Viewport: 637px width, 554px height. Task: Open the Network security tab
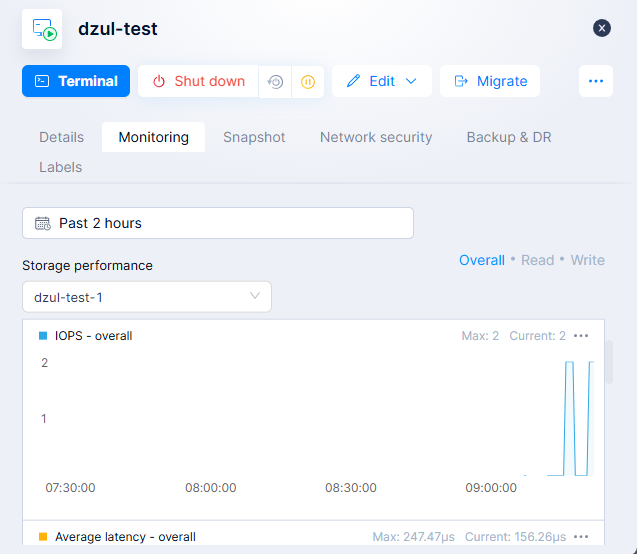pos(376,137)
